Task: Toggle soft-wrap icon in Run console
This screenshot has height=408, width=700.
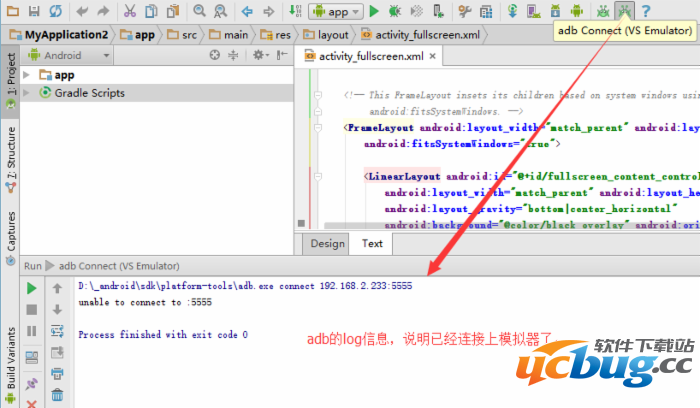Action: click(x=57, y=331)
